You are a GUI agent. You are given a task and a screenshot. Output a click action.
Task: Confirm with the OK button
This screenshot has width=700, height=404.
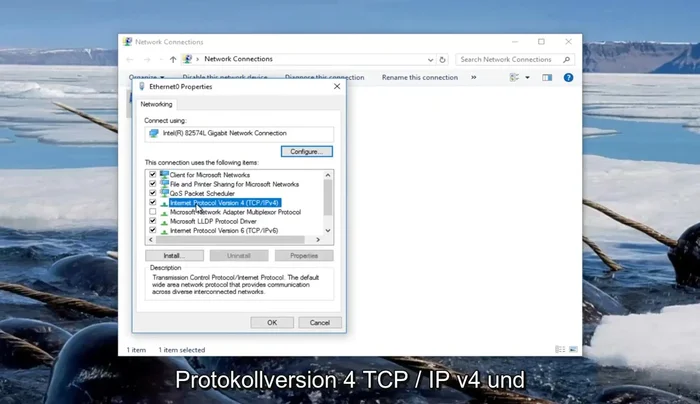[x=272, y=323]
